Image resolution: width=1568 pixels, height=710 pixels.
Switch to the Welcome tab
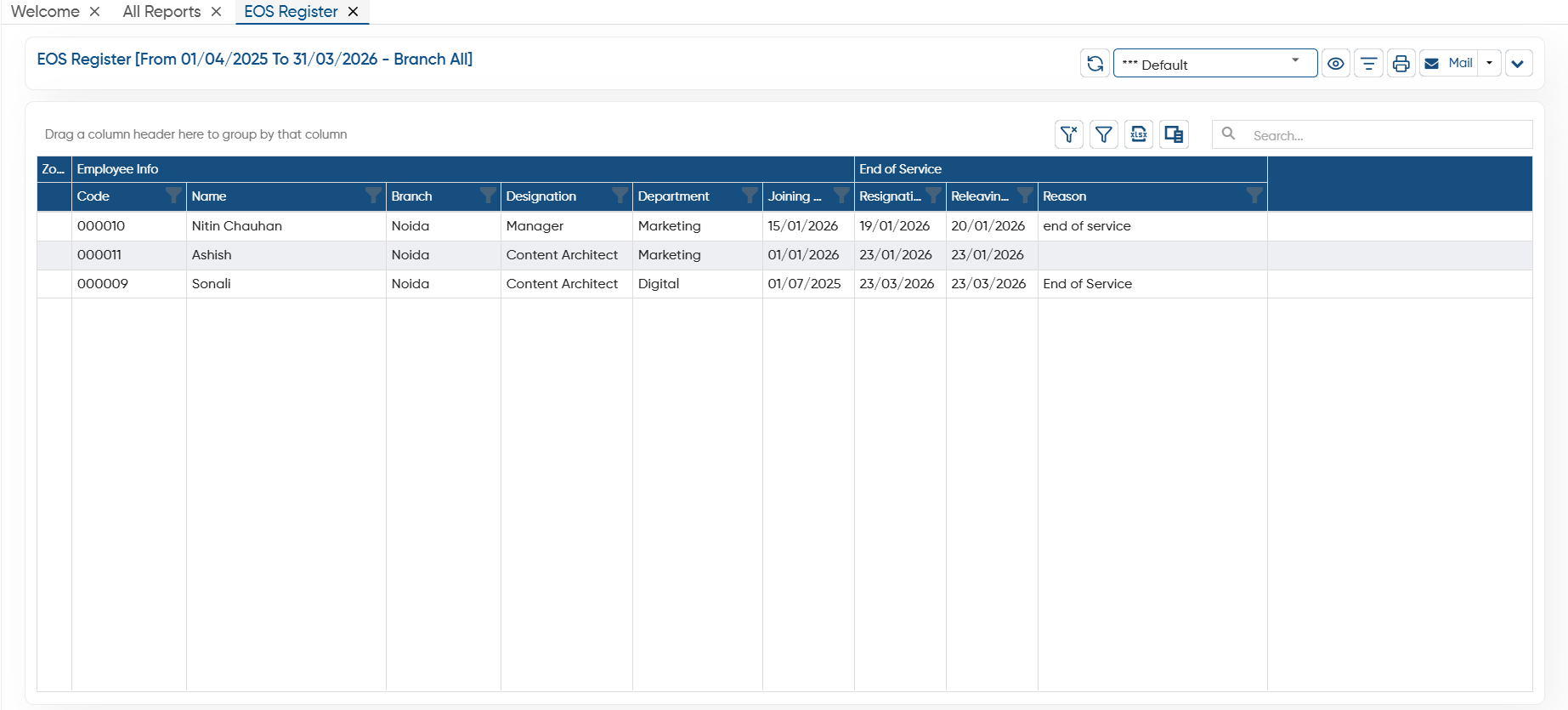point(45,12)
